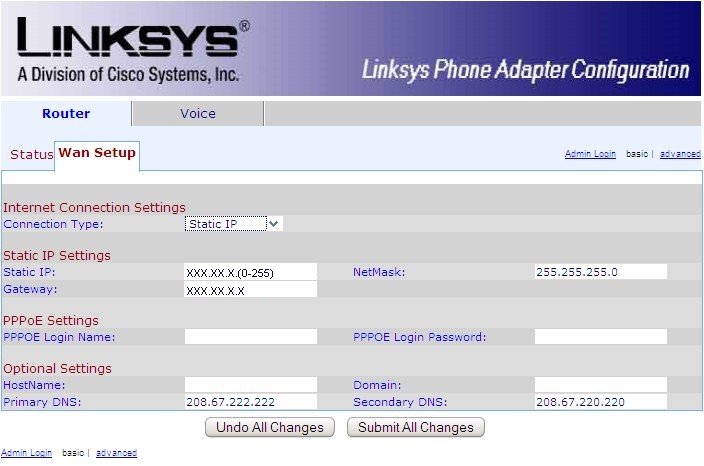Viewport: 704px width, 466px height.
Task: Open the Voice tab
Action: point(197,113)
